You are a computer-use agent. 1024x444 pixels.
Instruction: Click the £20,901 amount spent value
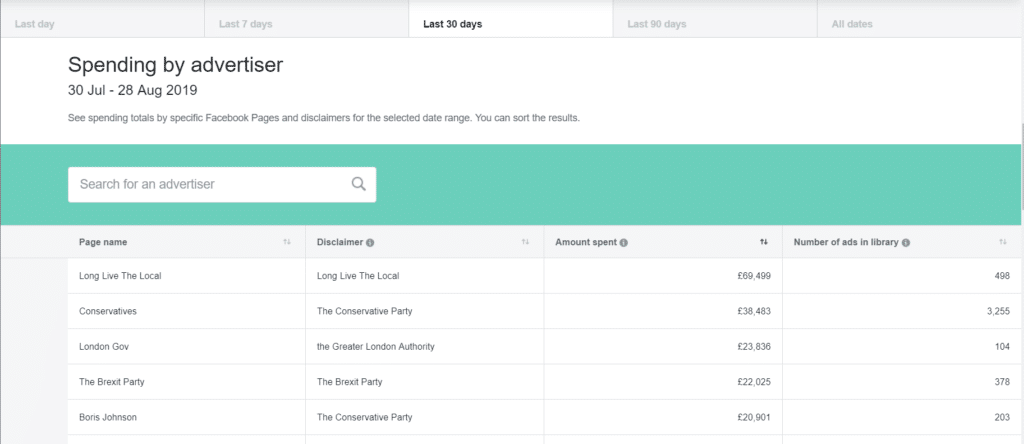pyautogui.click(x=754, y=417)
